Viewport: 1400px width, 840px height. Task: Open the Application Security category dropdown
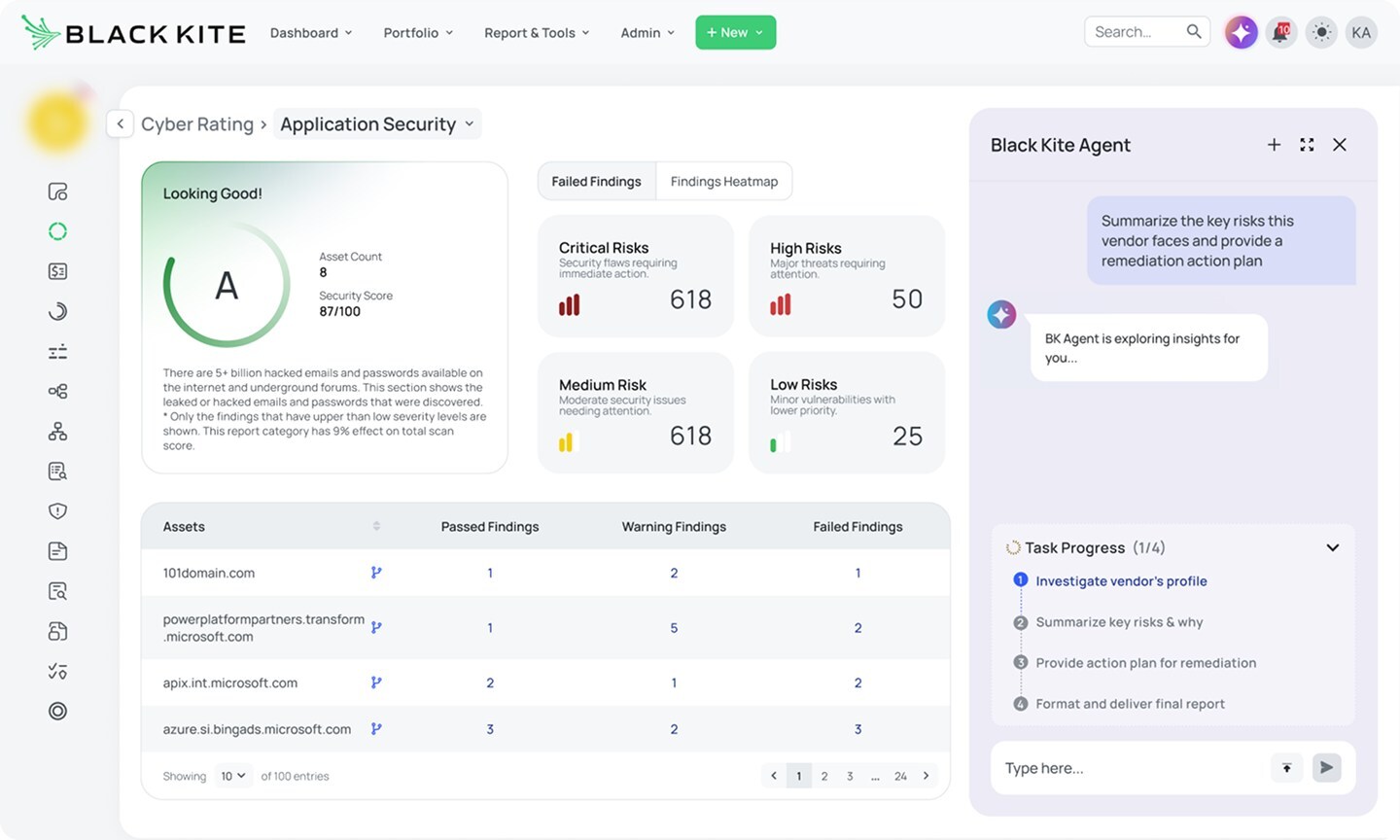click(x=377, y=124)
